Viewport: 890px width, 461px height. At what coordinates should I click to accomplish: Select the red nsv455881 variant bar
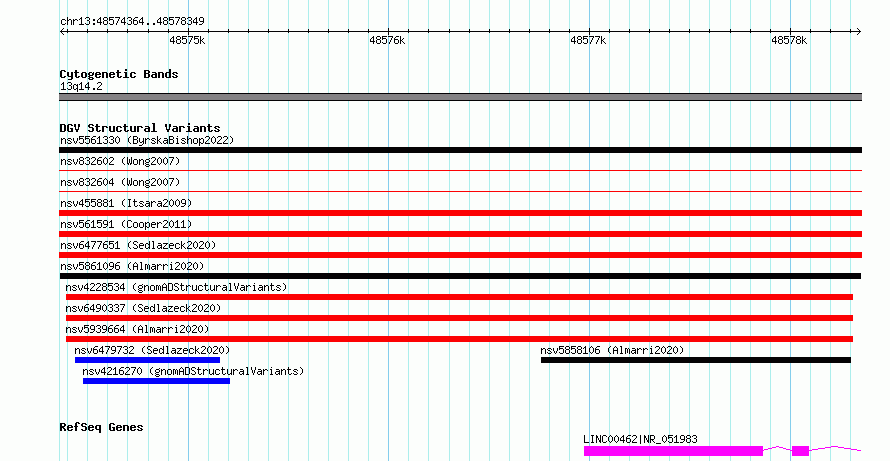[x=460, y=213]
